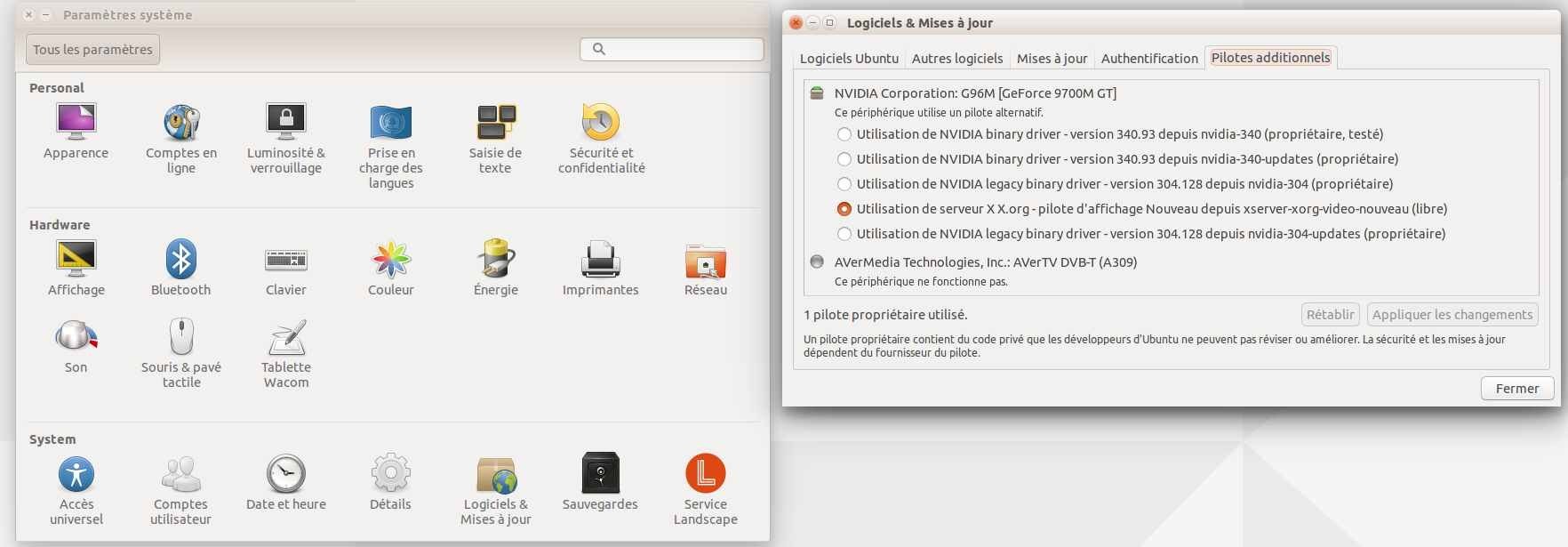Open Service Landscape icon
Viewport: 1568px width, 547px height.
705,474
